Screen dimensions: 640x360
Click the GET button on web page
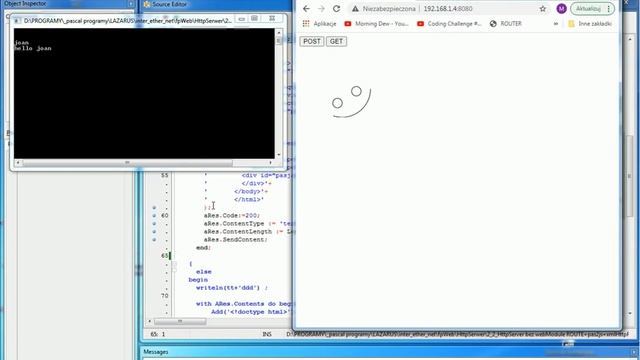[x=336, y=41]
